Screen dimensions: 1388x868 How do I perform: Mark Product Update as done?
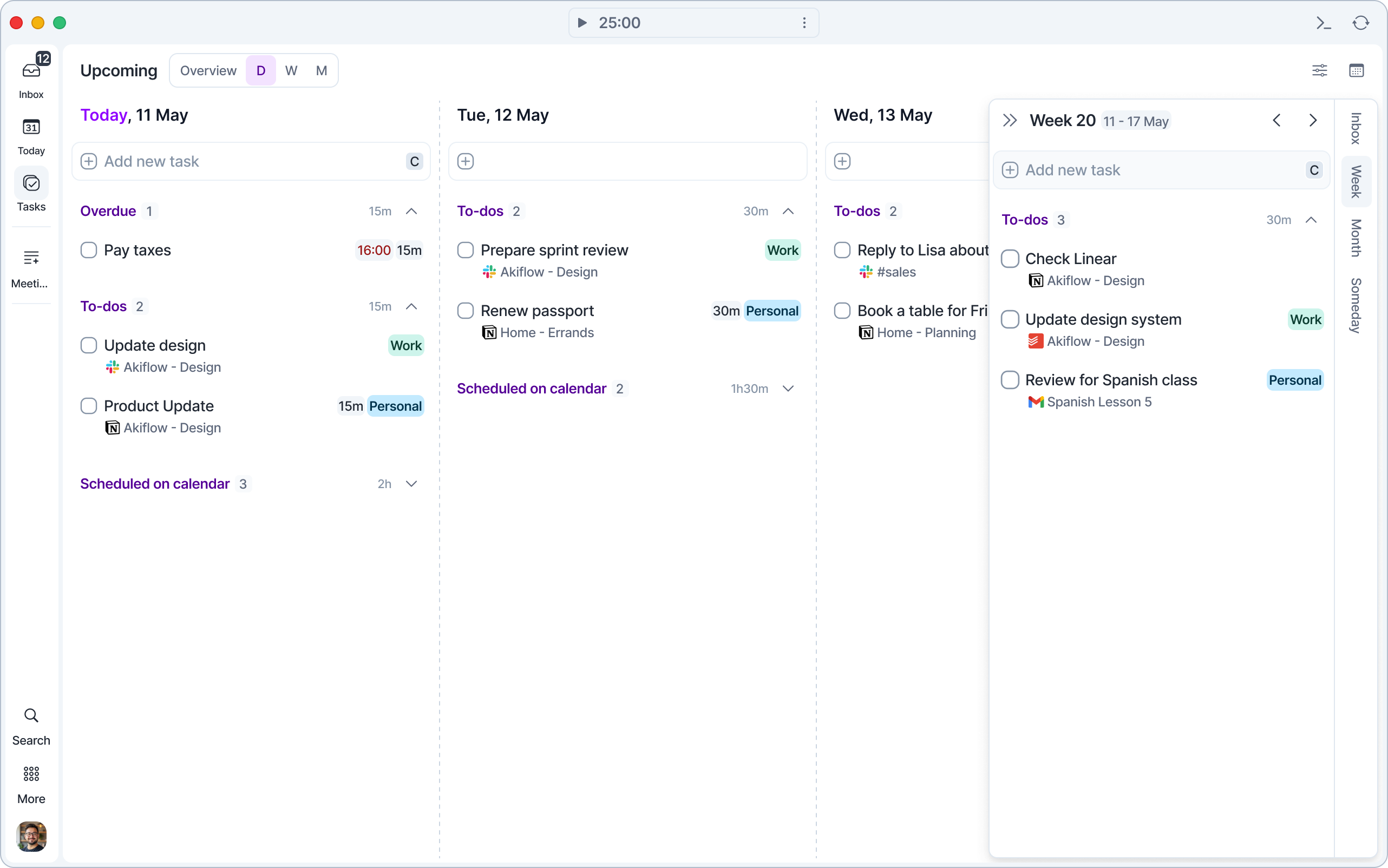(x=88, y=406)
